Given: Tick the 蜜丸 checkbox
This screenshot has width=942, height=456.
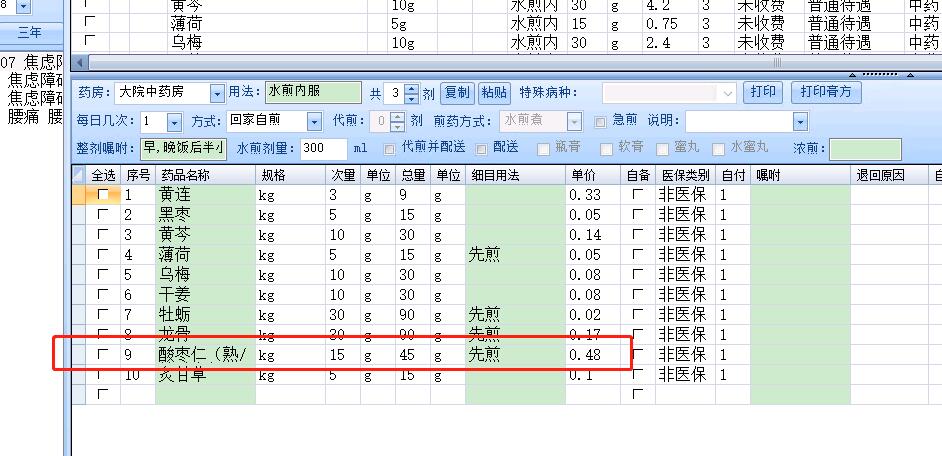Looking at the screenshot, I should [663, 150].
